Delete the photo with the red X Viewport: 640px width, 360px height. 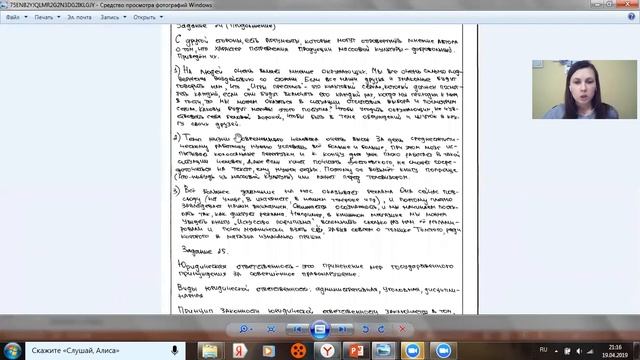point(402,329)
